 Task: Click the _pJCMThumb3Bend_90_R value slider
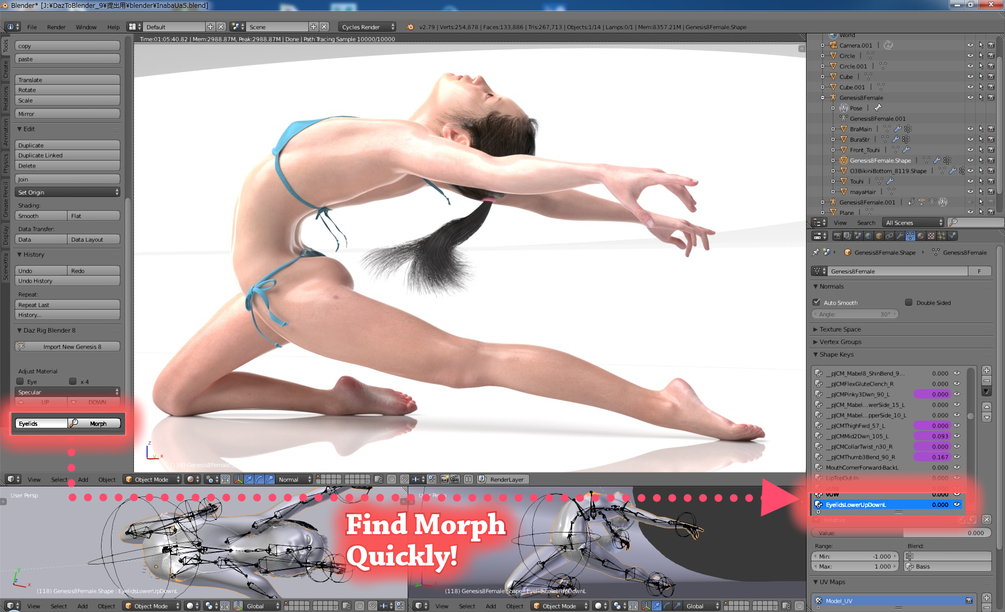tap(933, 457)
